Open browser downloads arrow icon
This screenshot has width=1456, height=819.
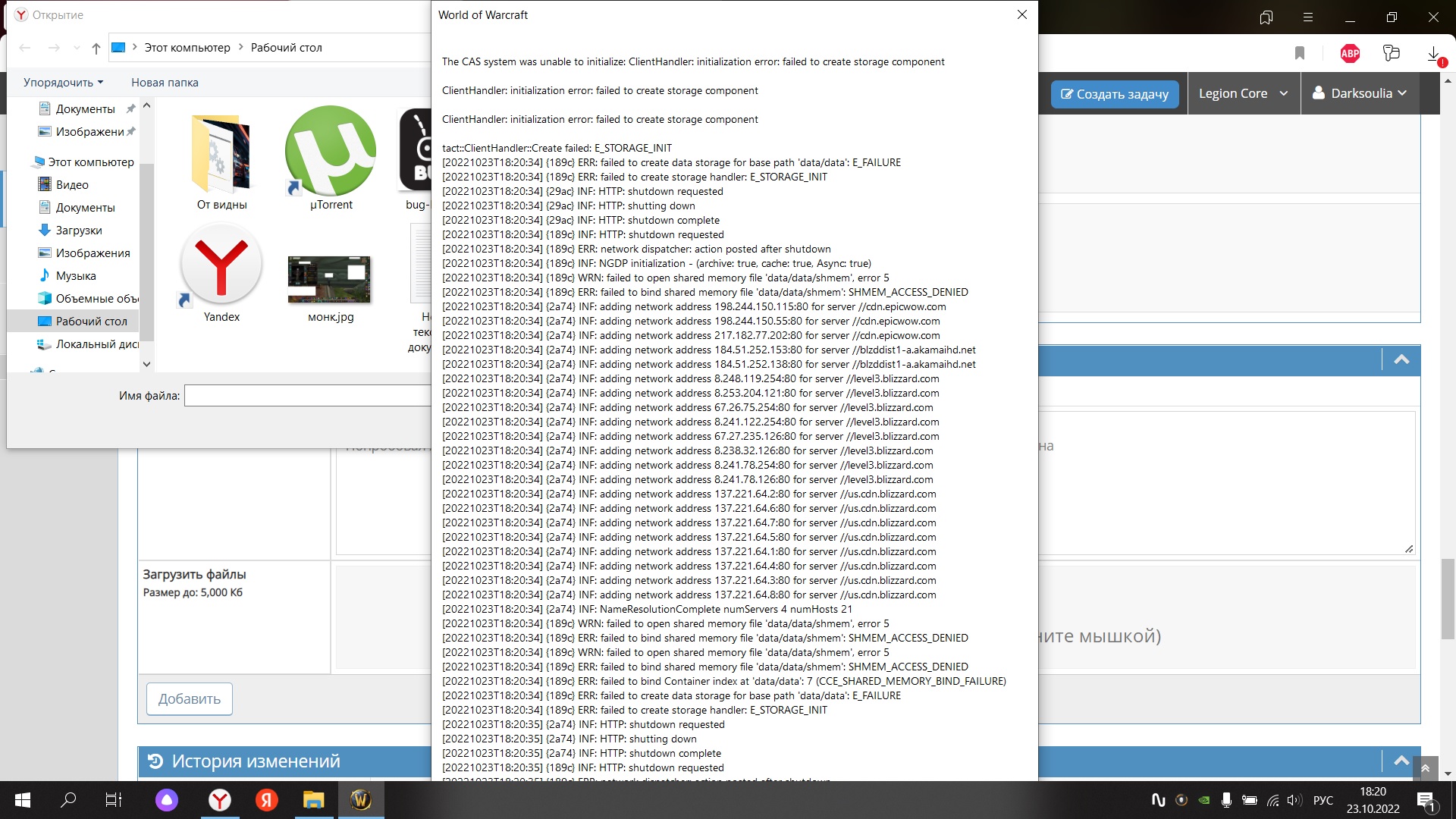click(x=1433, y=54)
